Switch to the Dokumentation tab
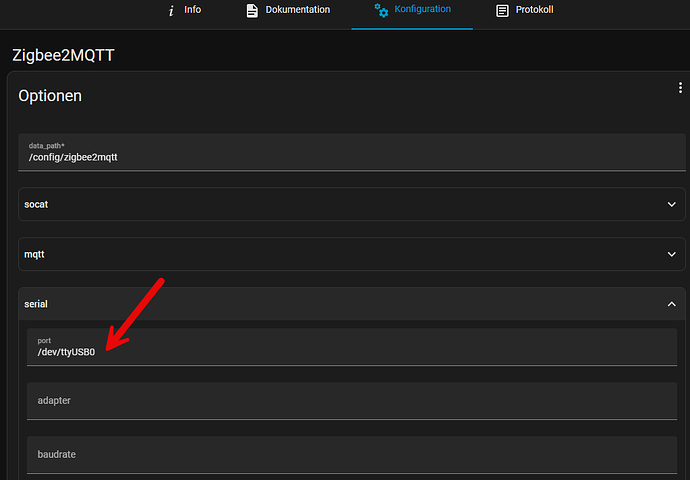This screenshot has height=480, width=690. 288,11
